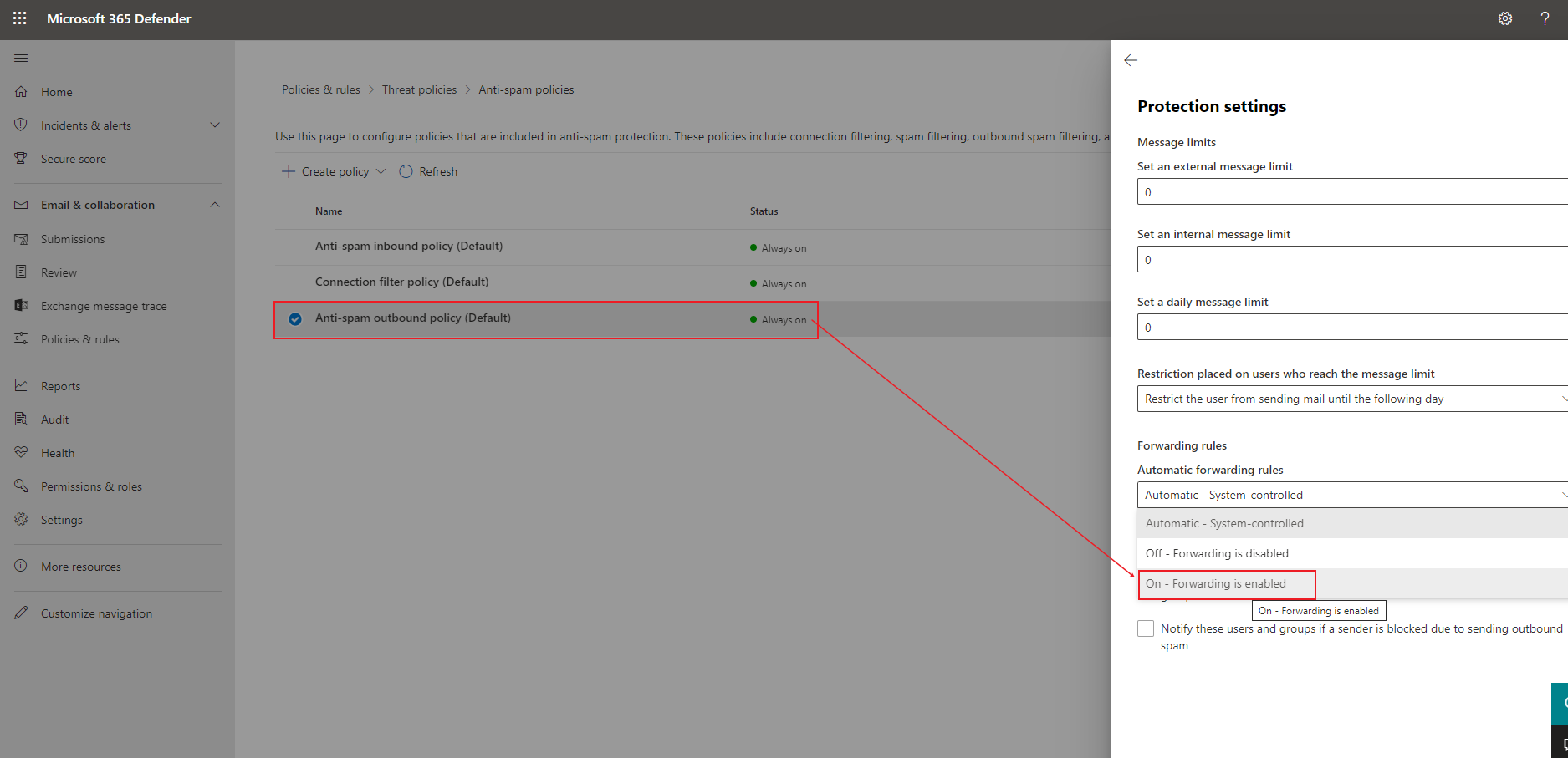Go back with the panel arrow icon

click(x=1131, y=60)
